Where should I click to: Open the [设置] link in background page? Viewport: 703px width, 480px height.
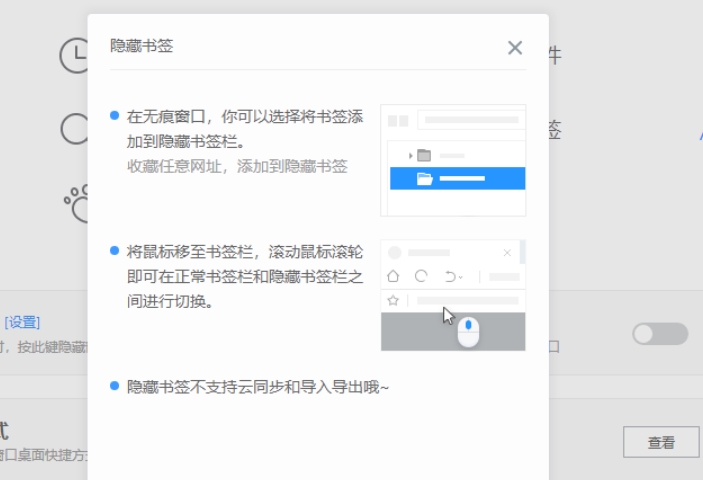tap(22, 322)
